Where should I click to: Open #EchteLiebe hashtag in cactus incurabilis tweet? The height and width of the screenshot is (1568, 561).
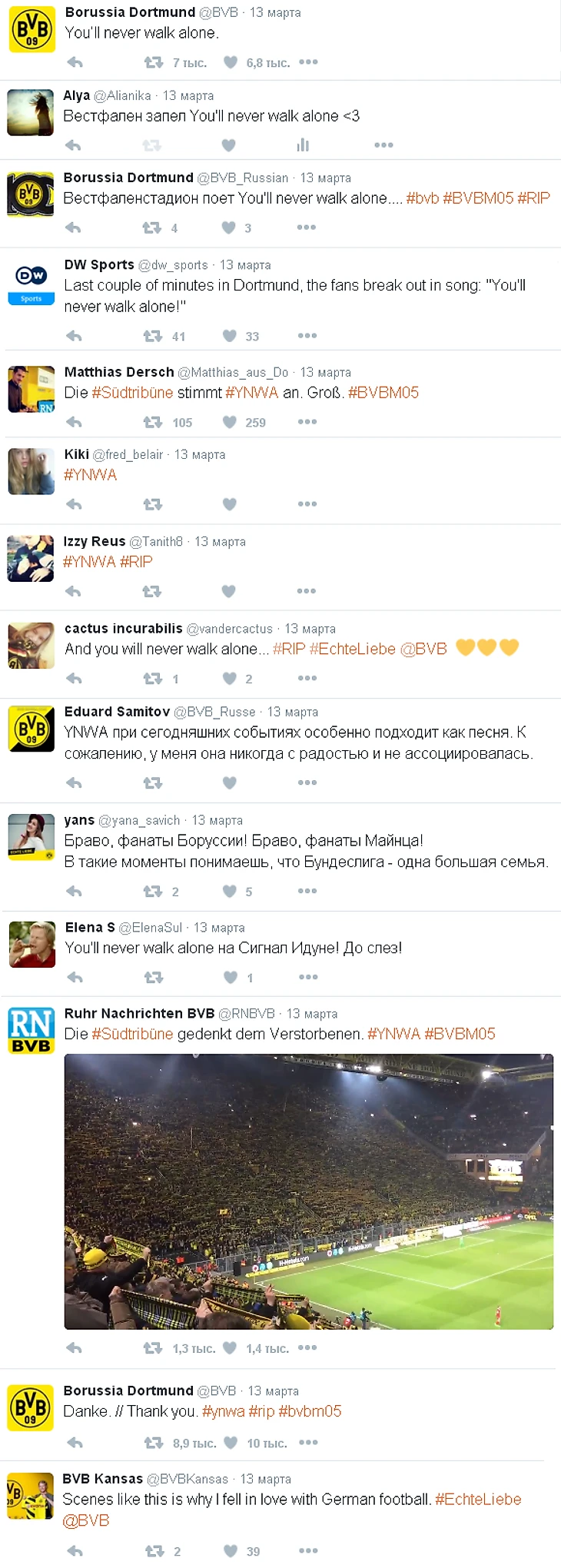point(353,649)
